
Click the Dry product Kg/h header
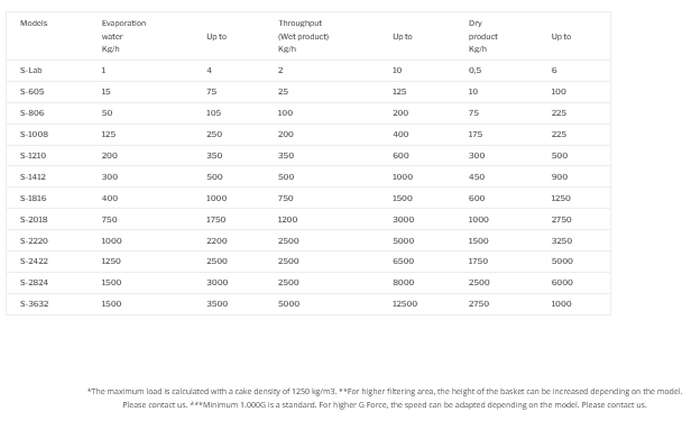[x=483, y=36]
